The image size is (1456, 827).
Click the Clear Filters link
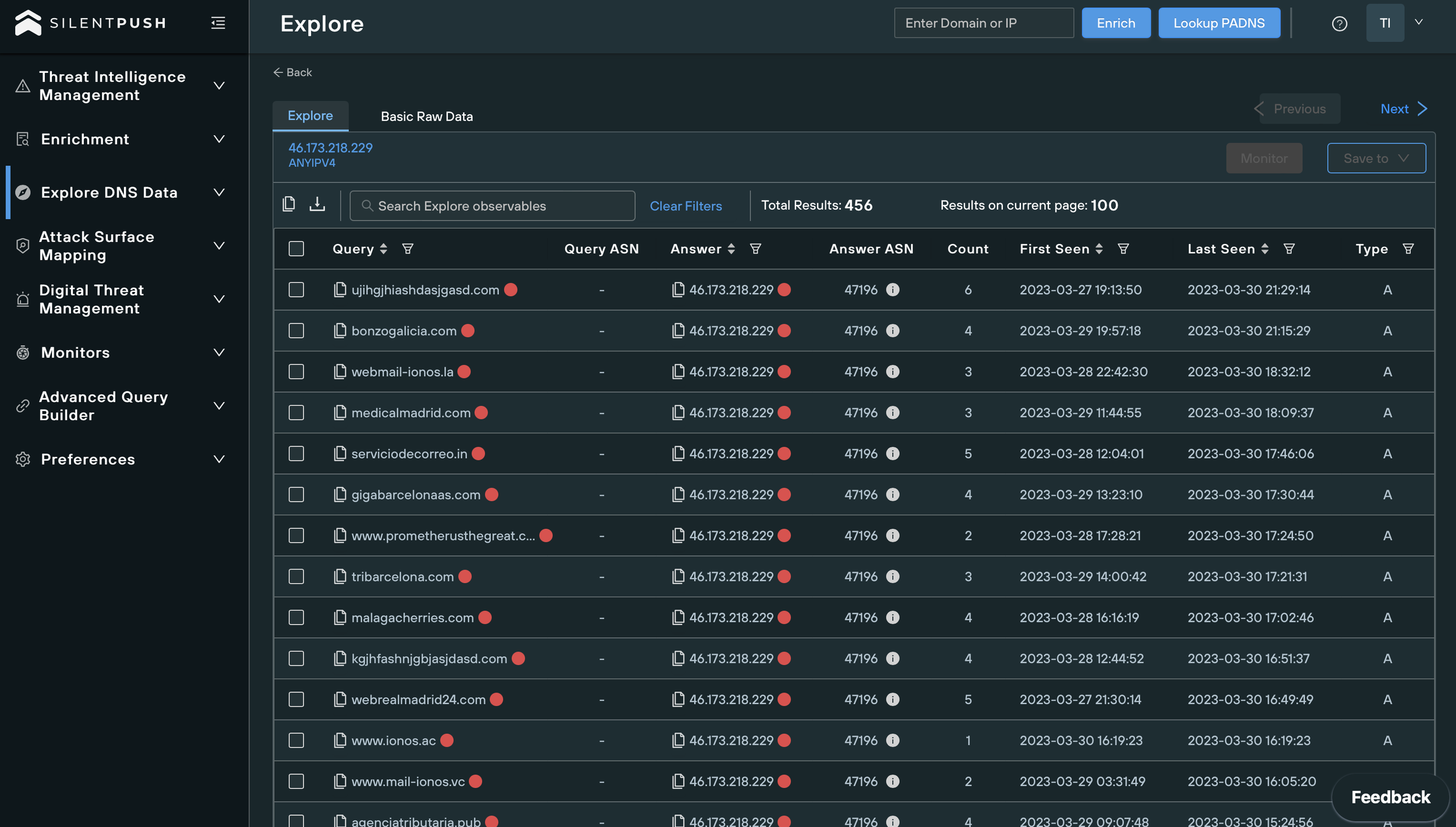[x=686, y=206]
